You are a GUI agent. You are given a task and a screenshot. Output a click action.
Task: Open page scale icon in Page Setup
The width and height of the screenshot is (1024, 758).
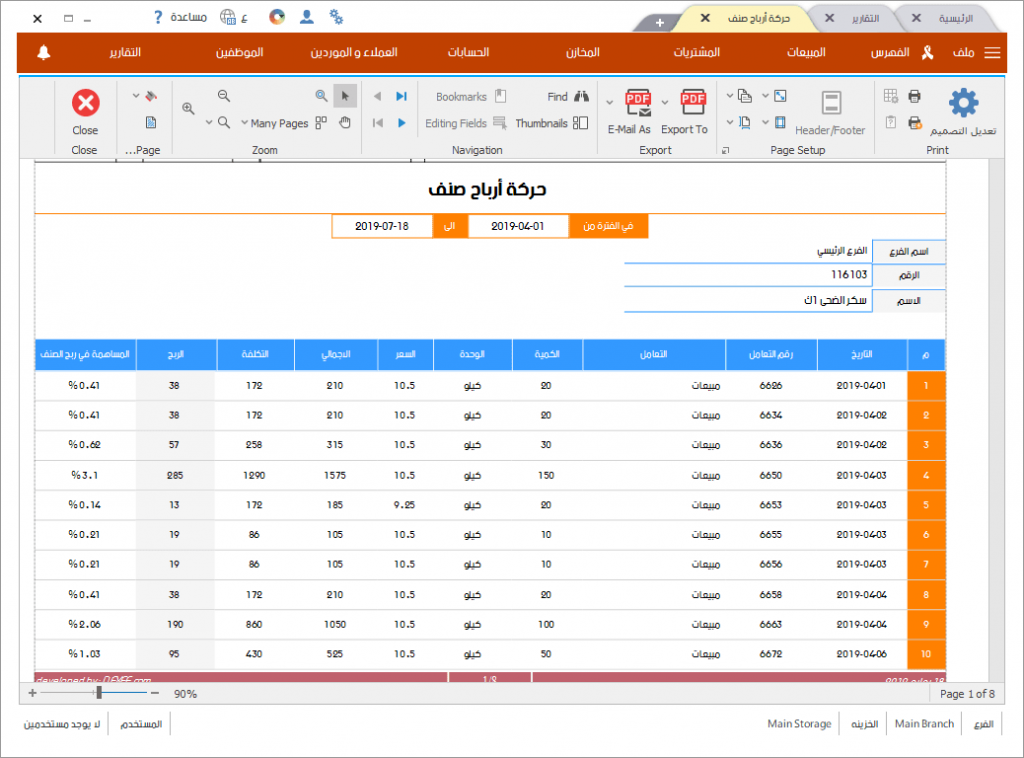(780, 96)
